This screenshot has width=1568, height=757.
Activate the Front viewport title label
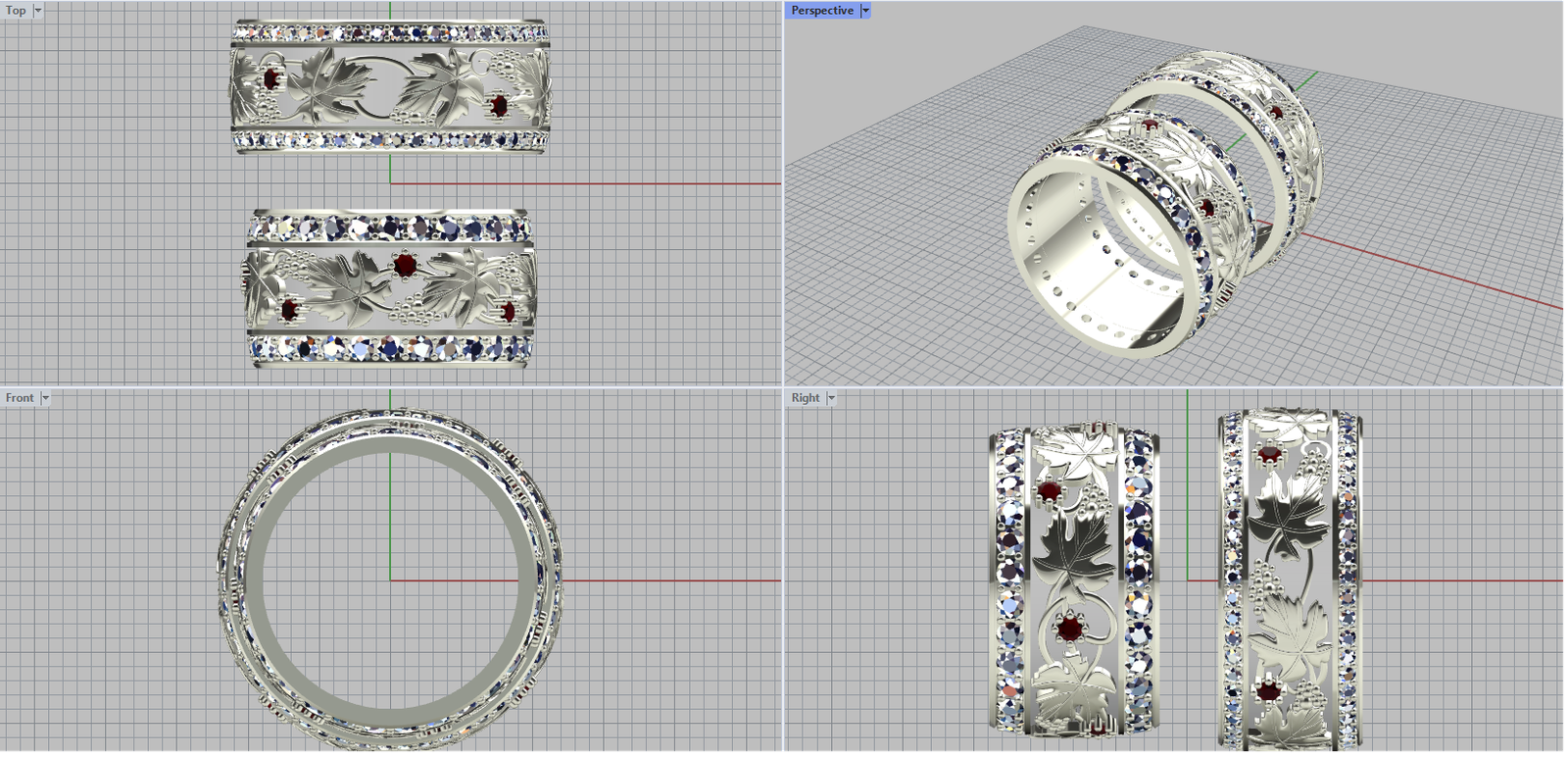(x=19, y=398)
